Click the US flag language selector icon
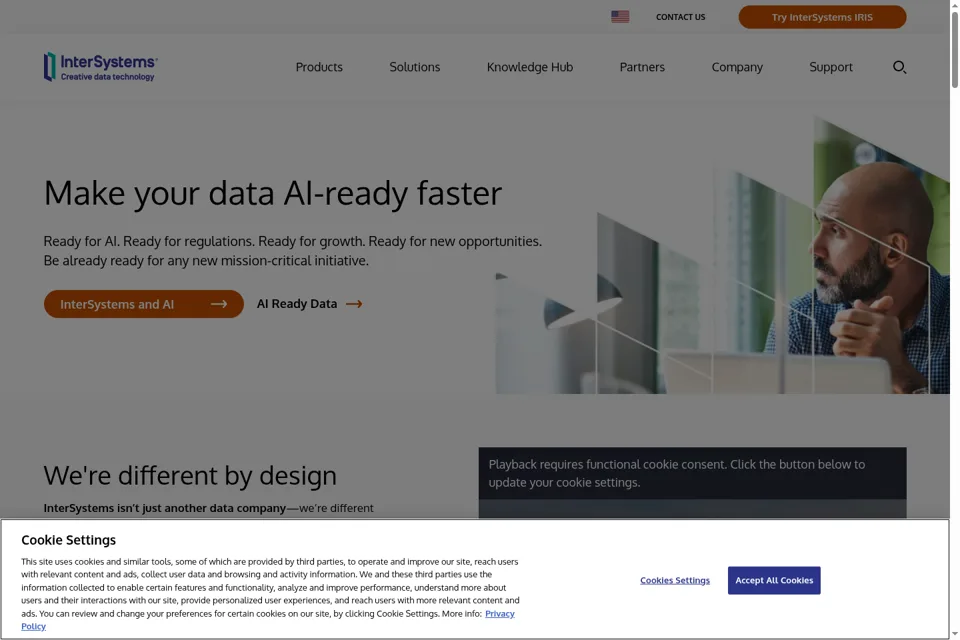Image resolution: width=960 pixels, height=640 pixels. [x=620, y=17]
